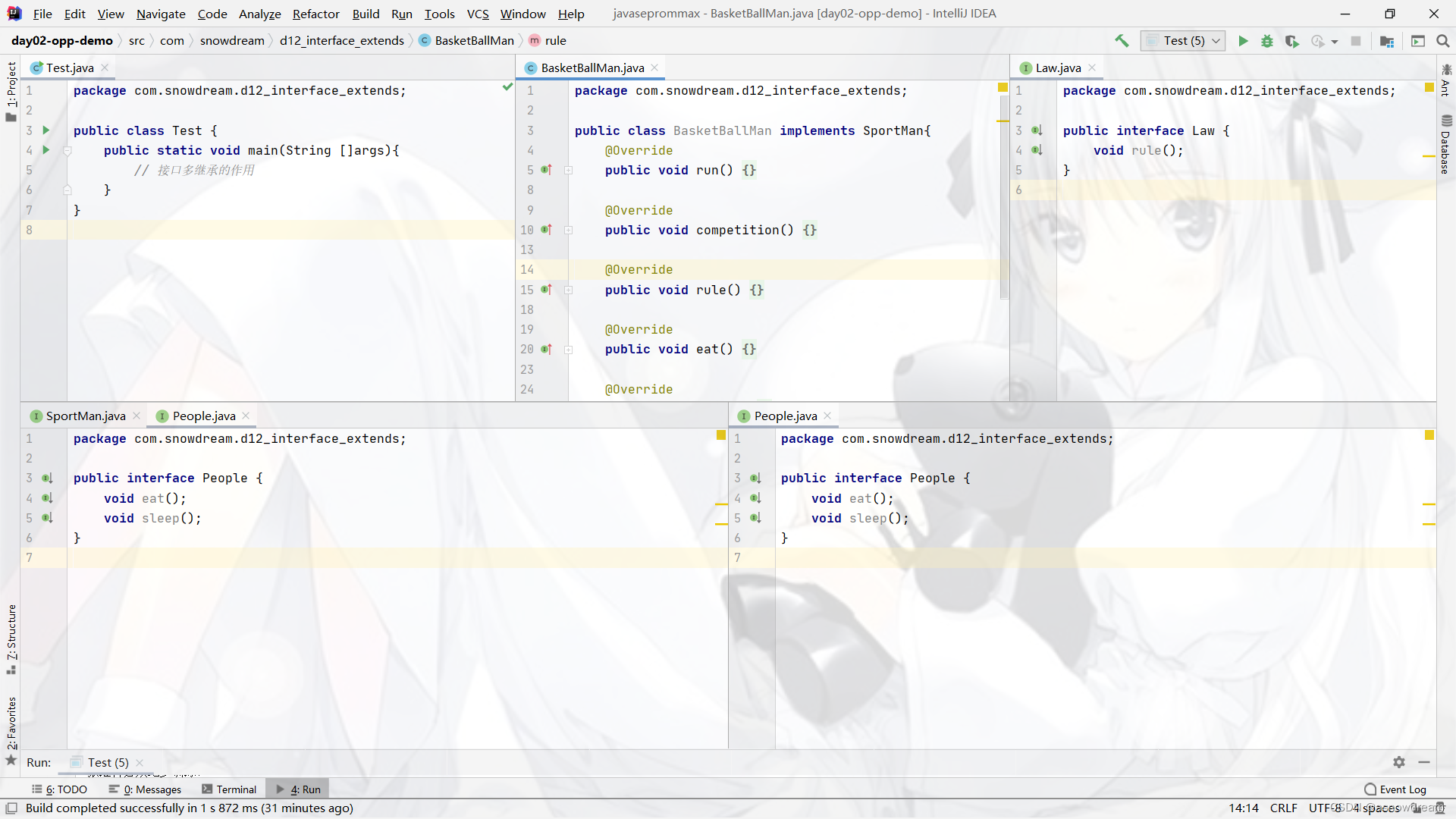Switch to the SportMan.java tab
The height and width of the screenshot is (819, 1456).
click(x=86, y=416)
